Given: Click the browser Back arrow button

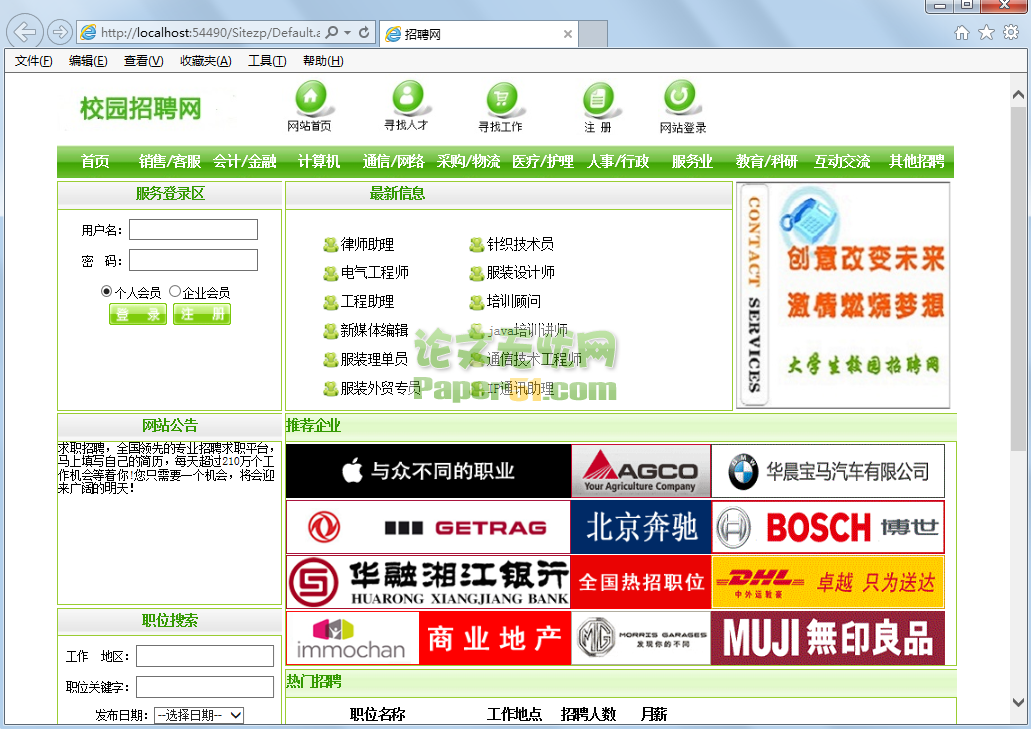Looking at the screenshot, I should (25, 32).
